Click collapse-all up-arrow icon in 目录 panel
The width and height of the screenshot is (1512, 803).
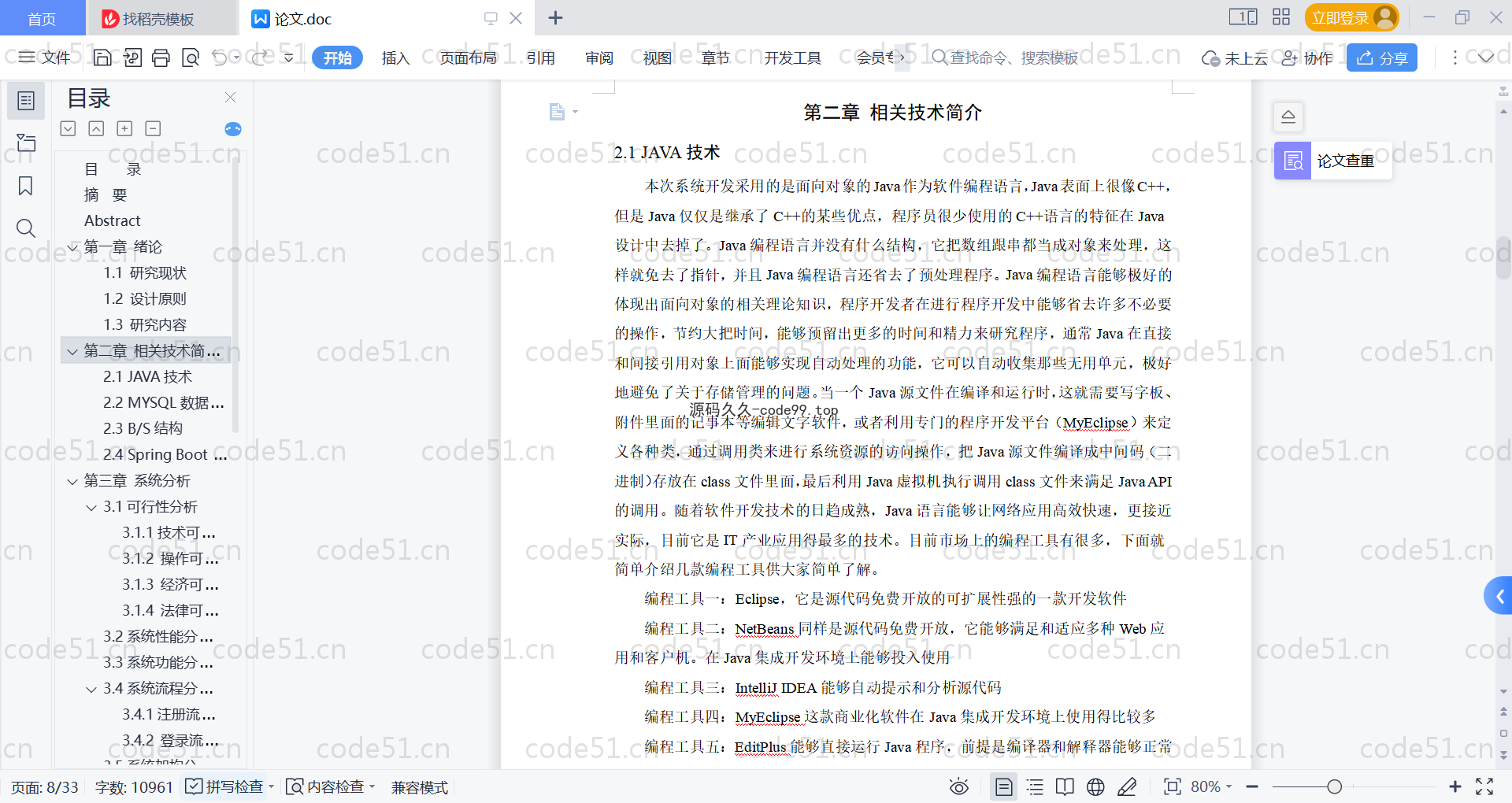click(x=96, y=128)
